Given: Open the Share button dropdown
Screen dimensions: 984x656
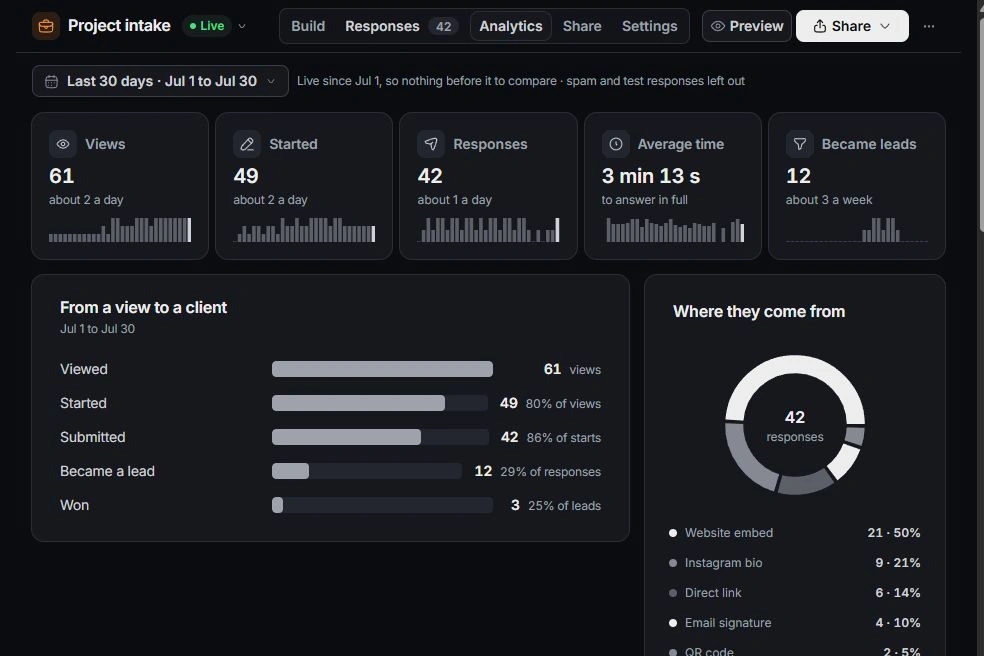Looking at the screenshot, I should 852,26.
